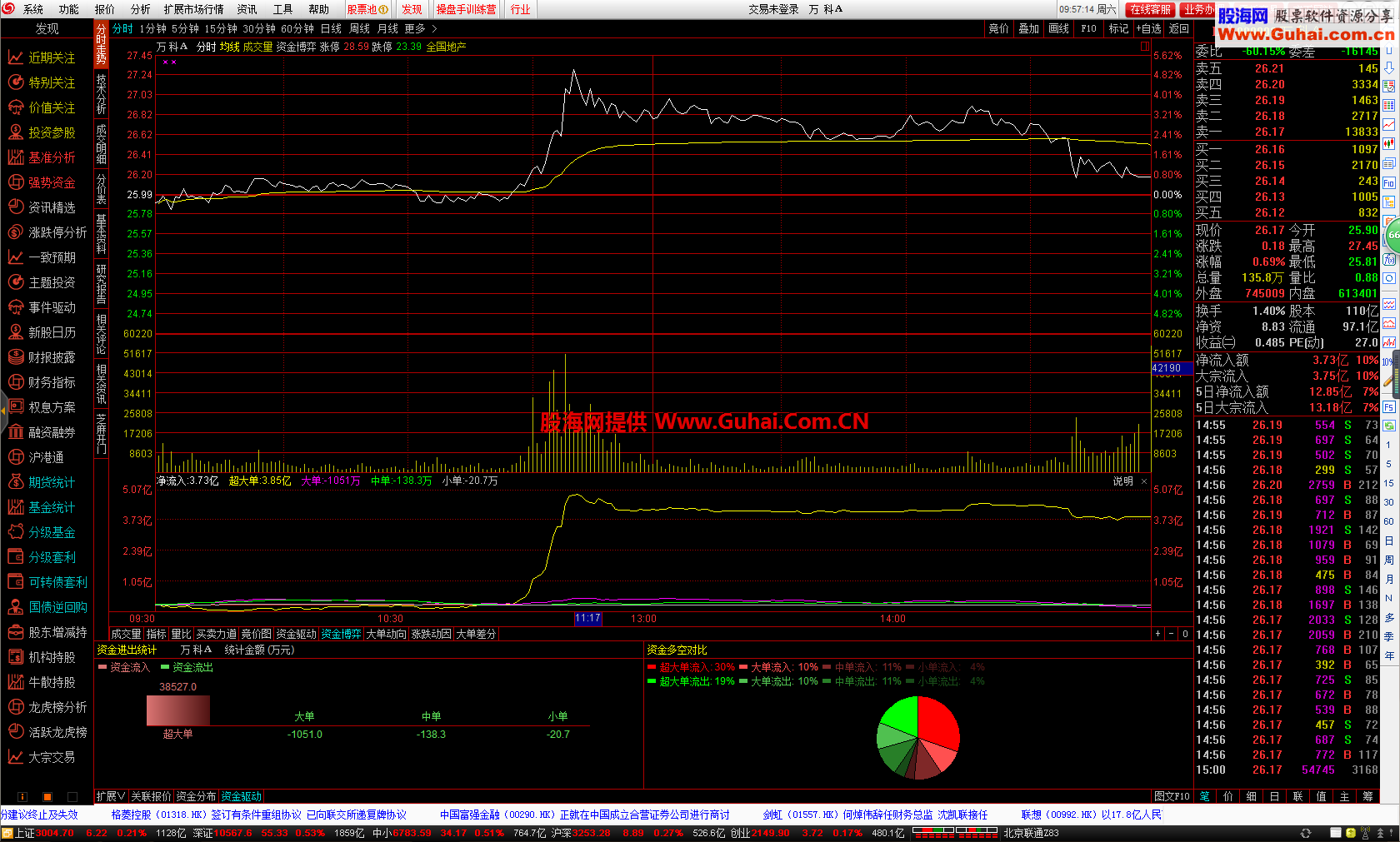Expand the chart panel with plus button
1400x842 pixels.
click(1157, 634)
